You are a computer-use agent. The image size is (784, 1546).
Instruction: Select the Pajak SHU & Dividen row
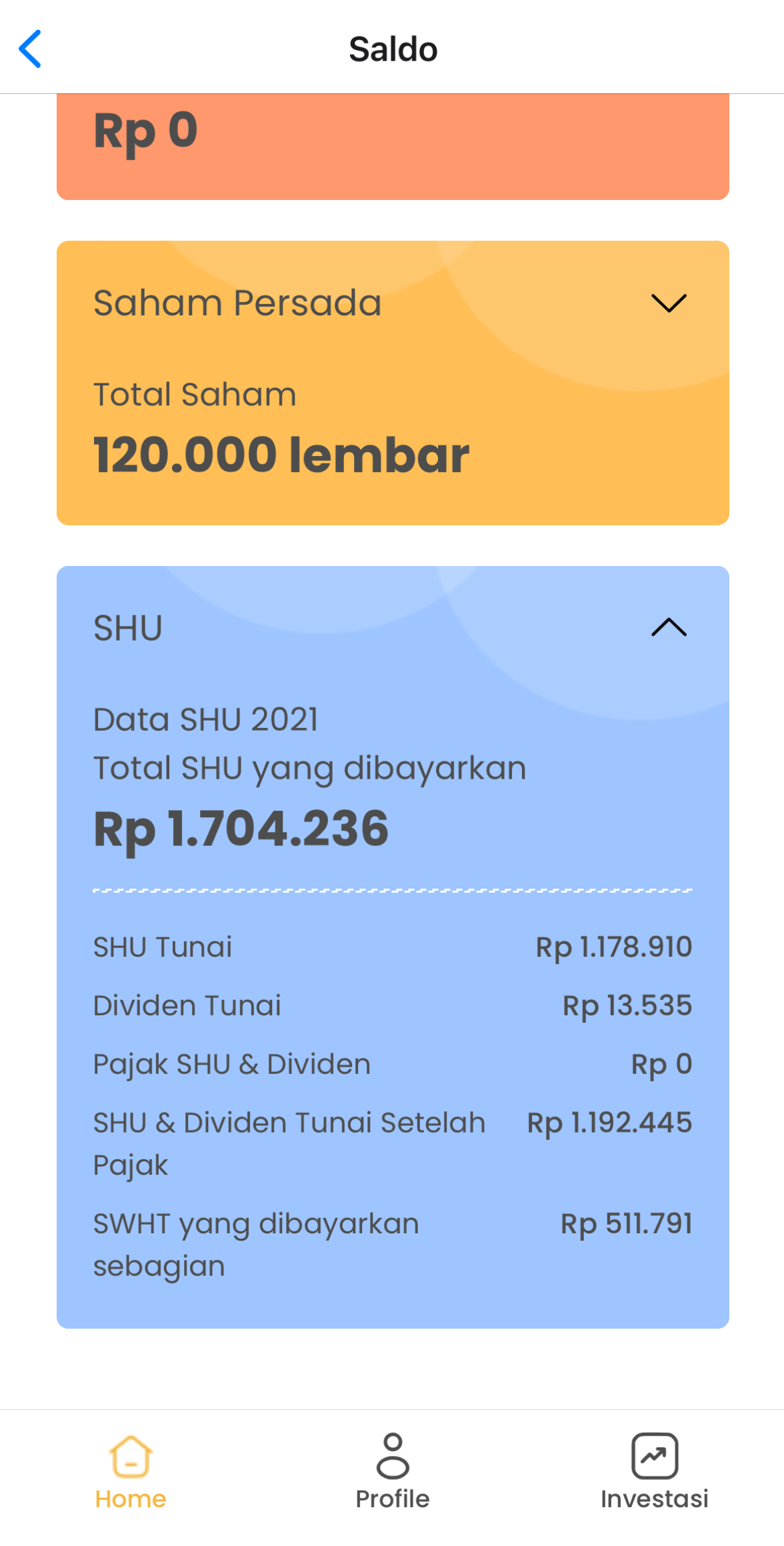coord(393,1065)
